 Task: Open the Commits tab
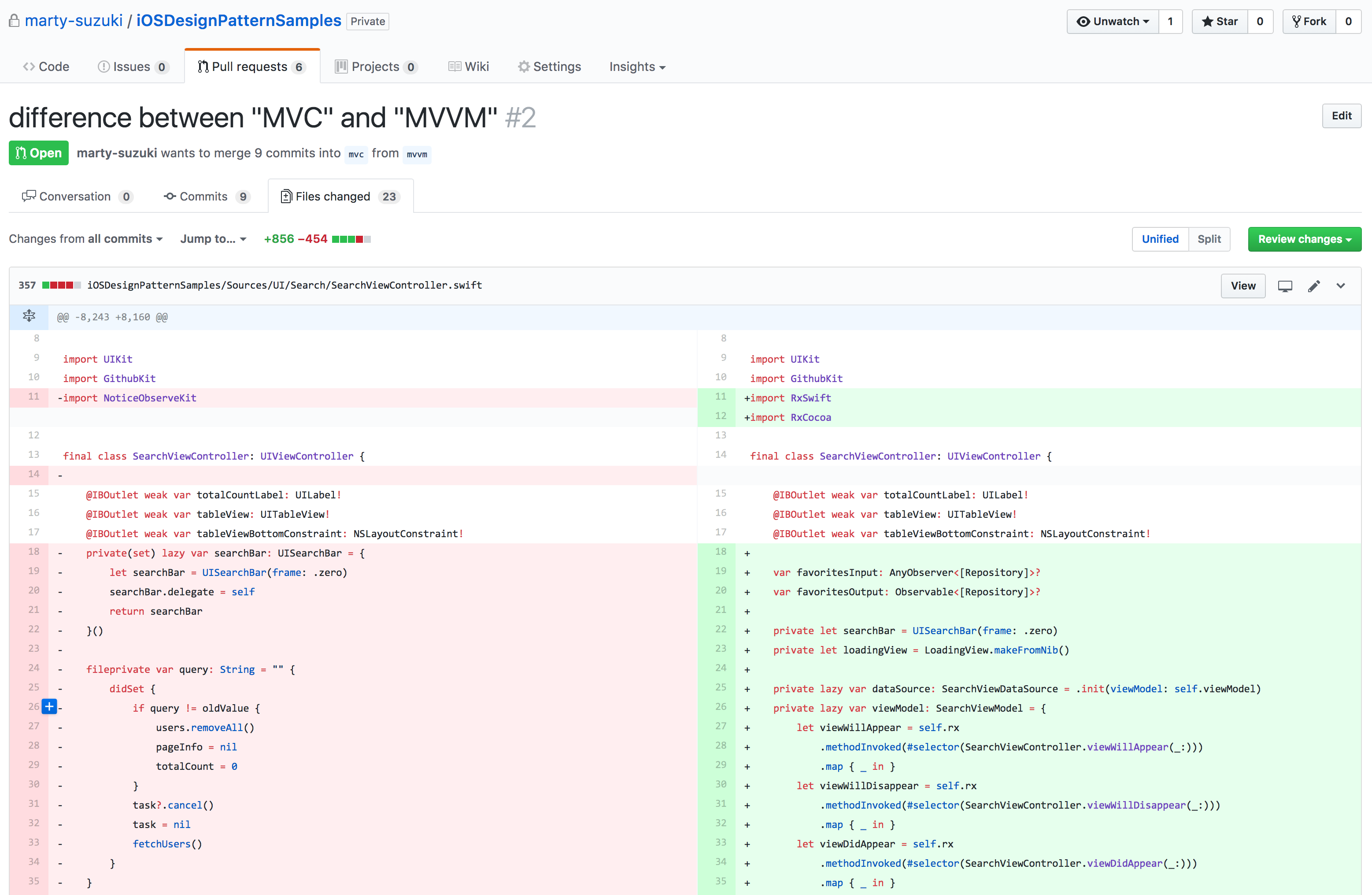(206, 197)
